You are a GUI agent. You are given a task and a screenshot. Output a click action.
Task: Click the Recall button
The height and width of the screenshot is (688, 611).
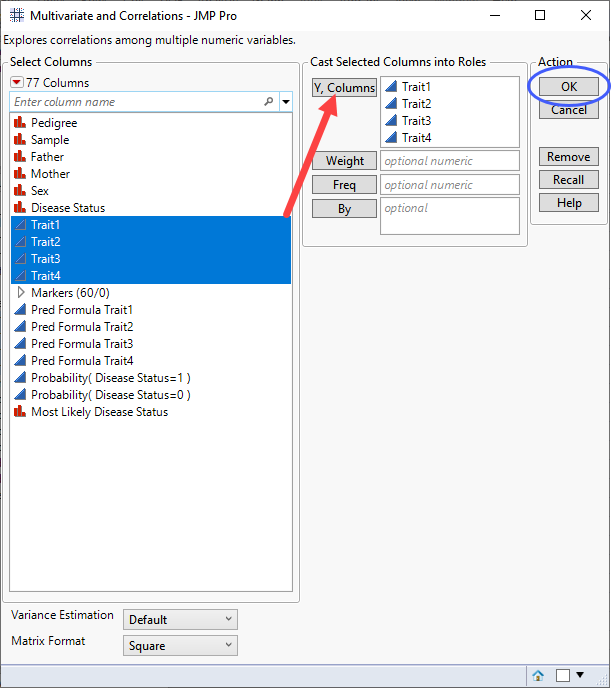pyautogui.click(x=569, y=180)
